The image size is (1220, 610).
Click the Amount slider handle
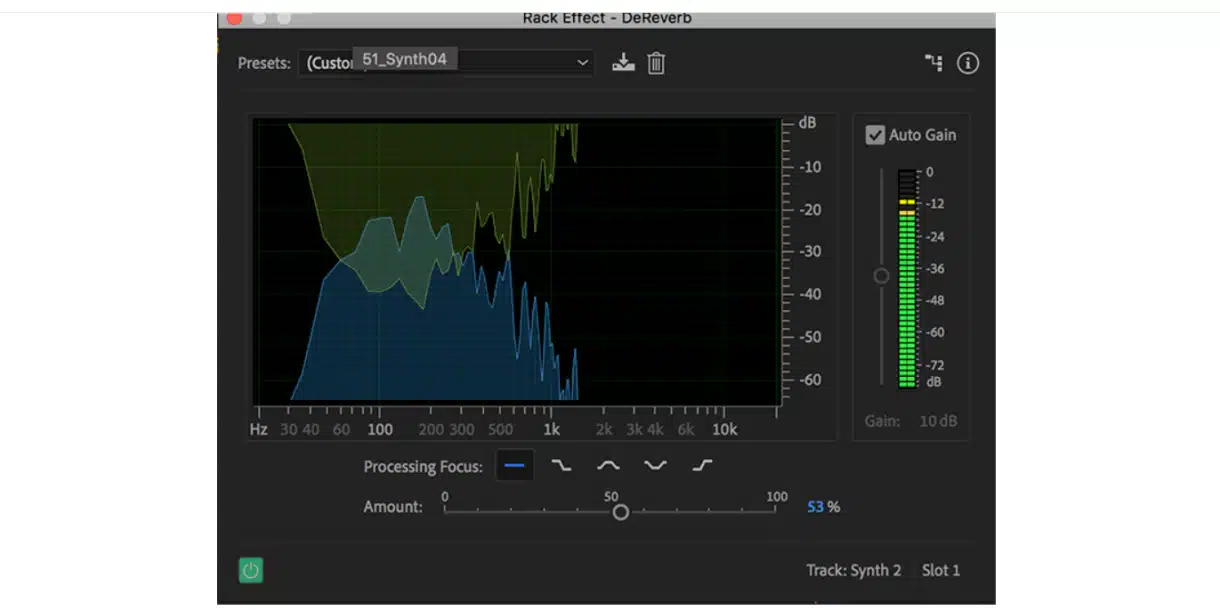[621, 512]
